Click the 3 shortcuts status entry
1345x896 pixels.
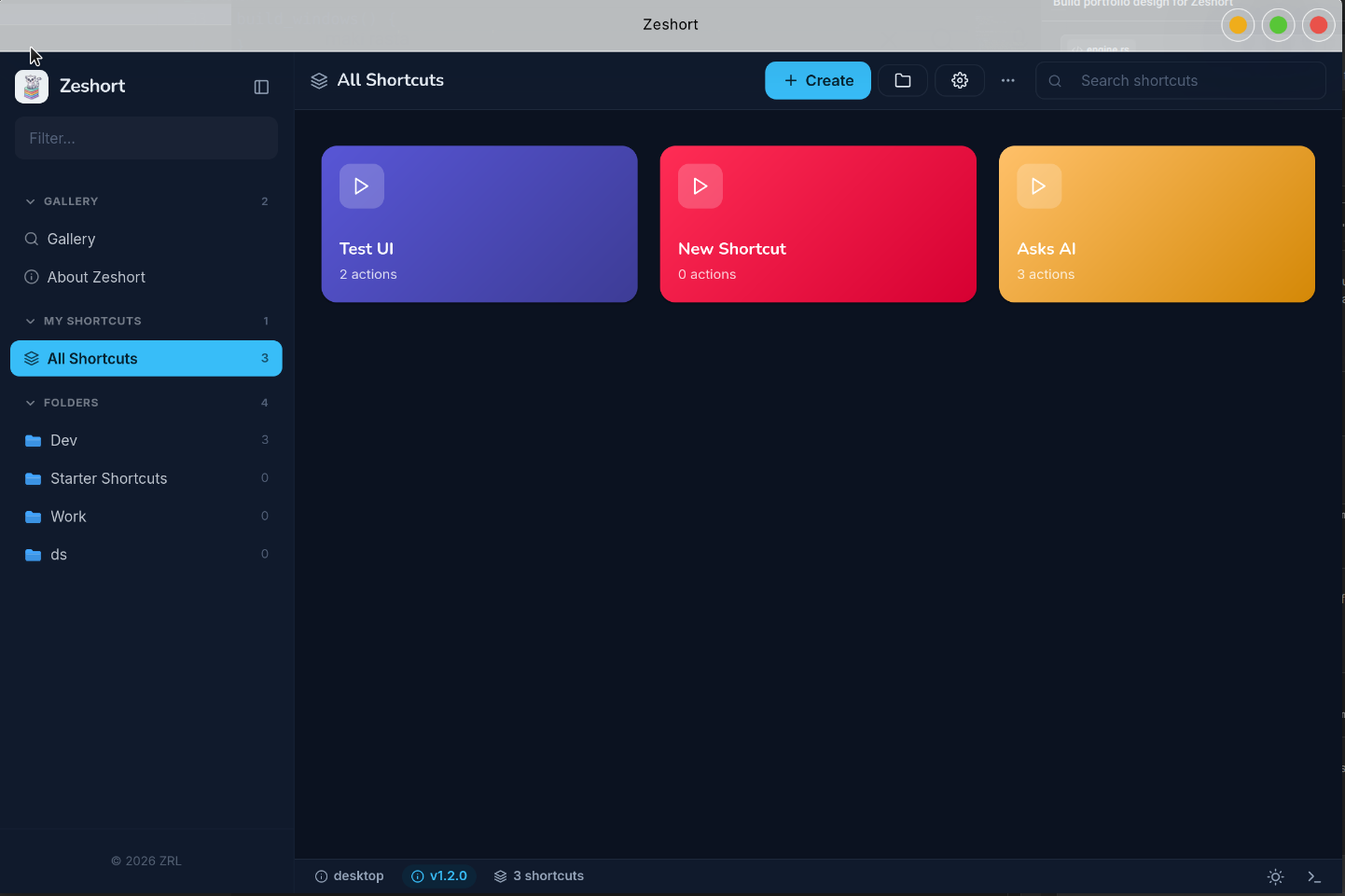coord(539,876)
